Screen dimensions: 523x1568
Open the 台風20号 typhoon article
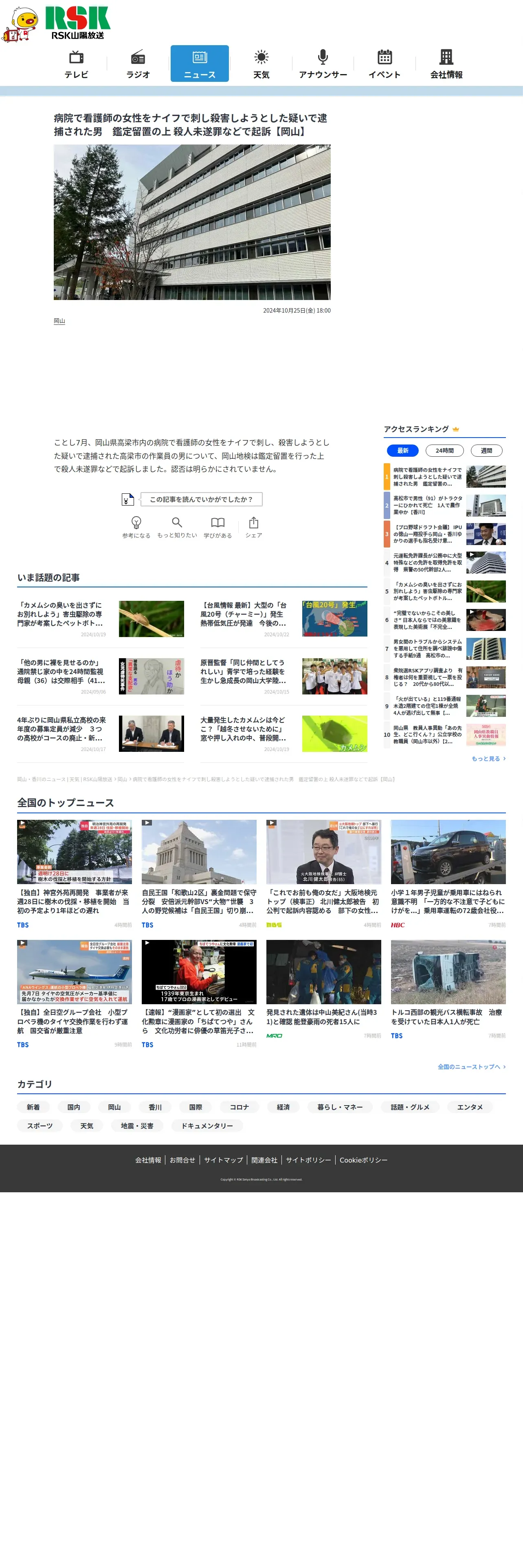pyautogui.click(x=284, y=618)
